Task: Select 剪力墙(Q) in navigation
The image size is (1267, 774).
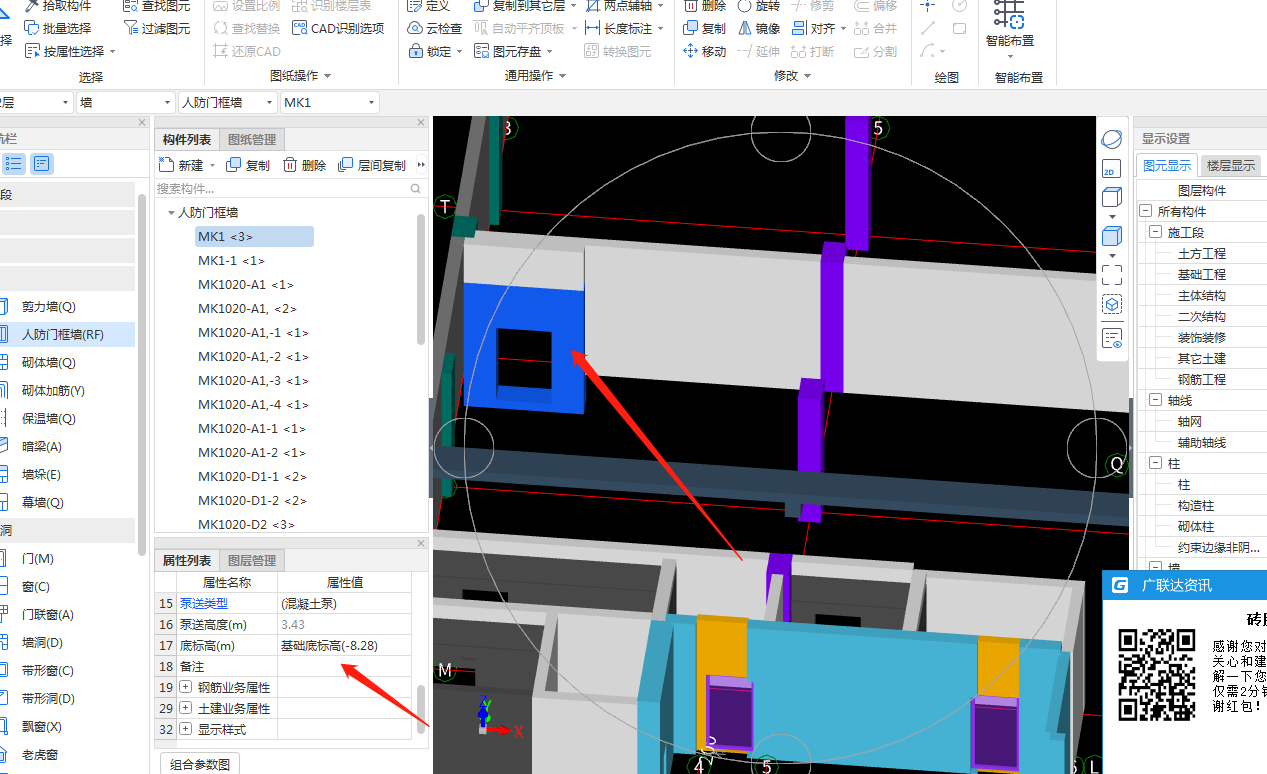Action: (48, 306)
